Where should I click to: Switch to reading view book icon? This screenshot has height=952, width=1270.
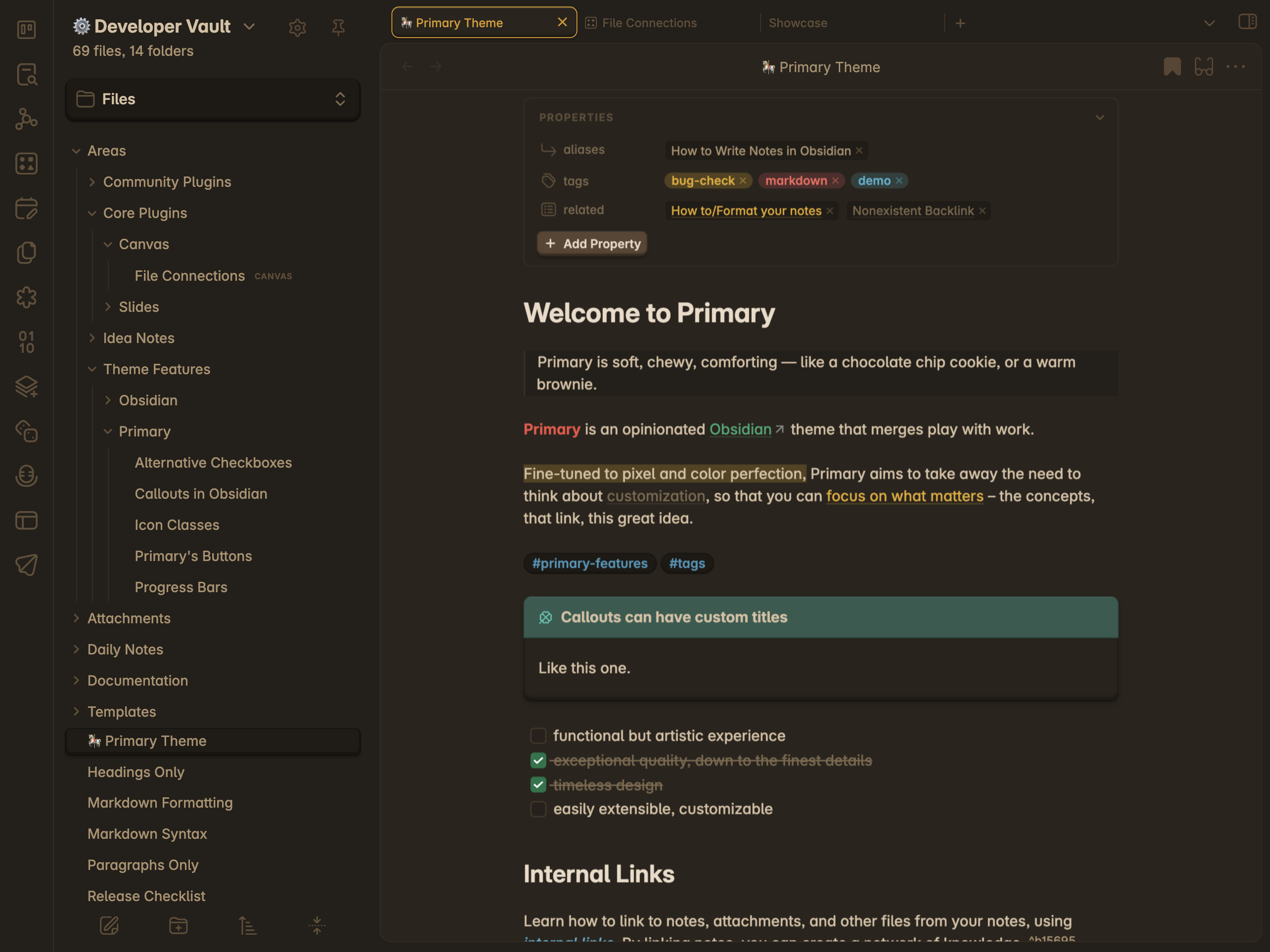(x=1204, y=67)
